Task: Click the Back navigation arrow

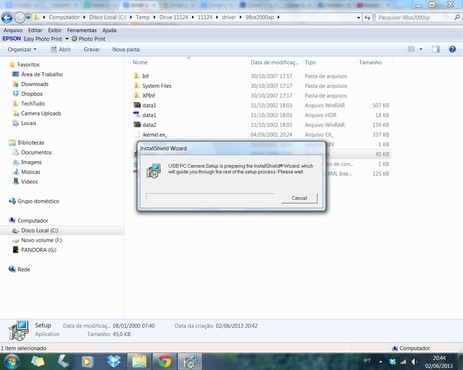Action: [x=7, y=18]
